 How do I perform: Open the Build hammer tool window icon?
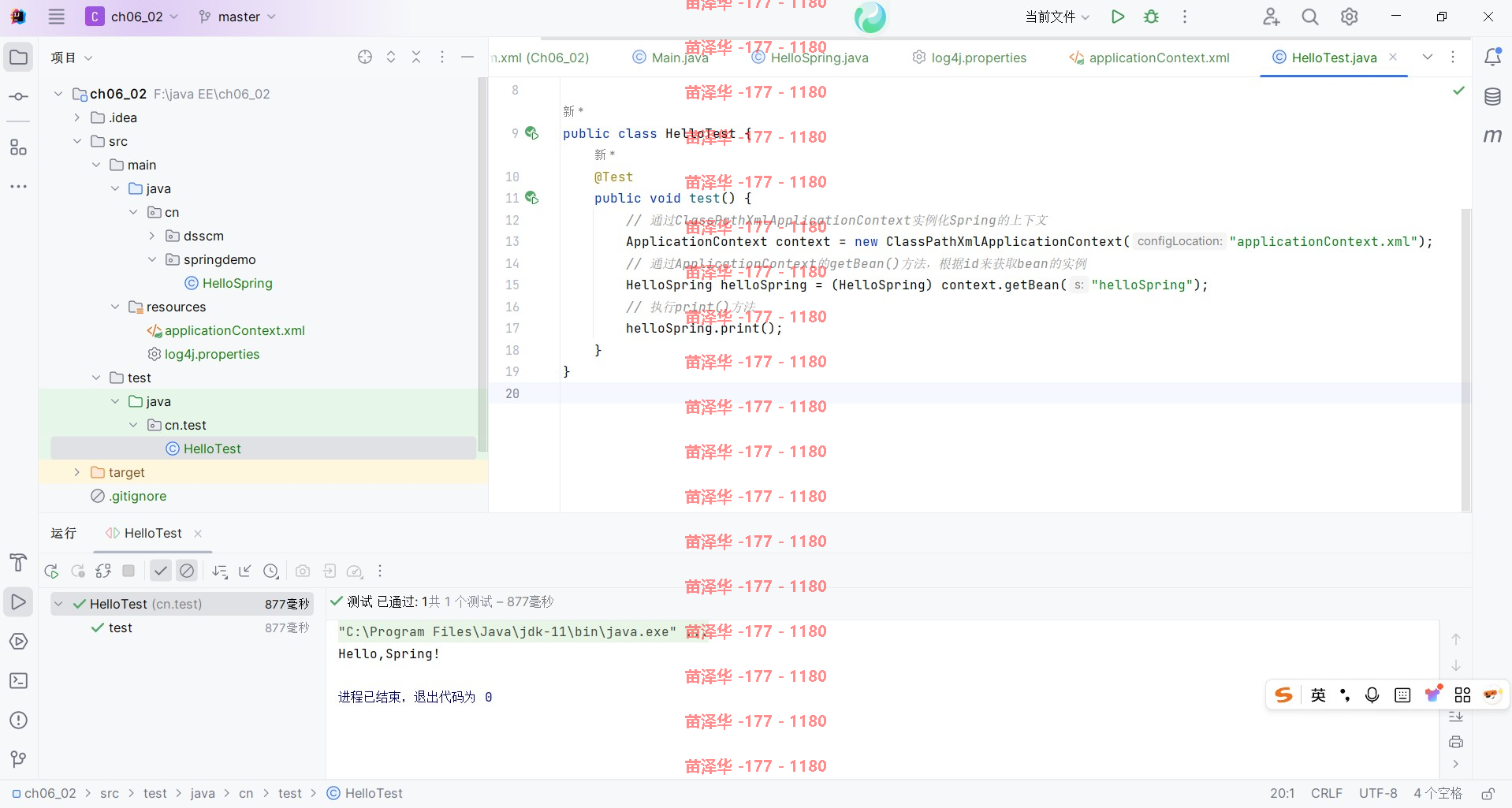(18, 562)
